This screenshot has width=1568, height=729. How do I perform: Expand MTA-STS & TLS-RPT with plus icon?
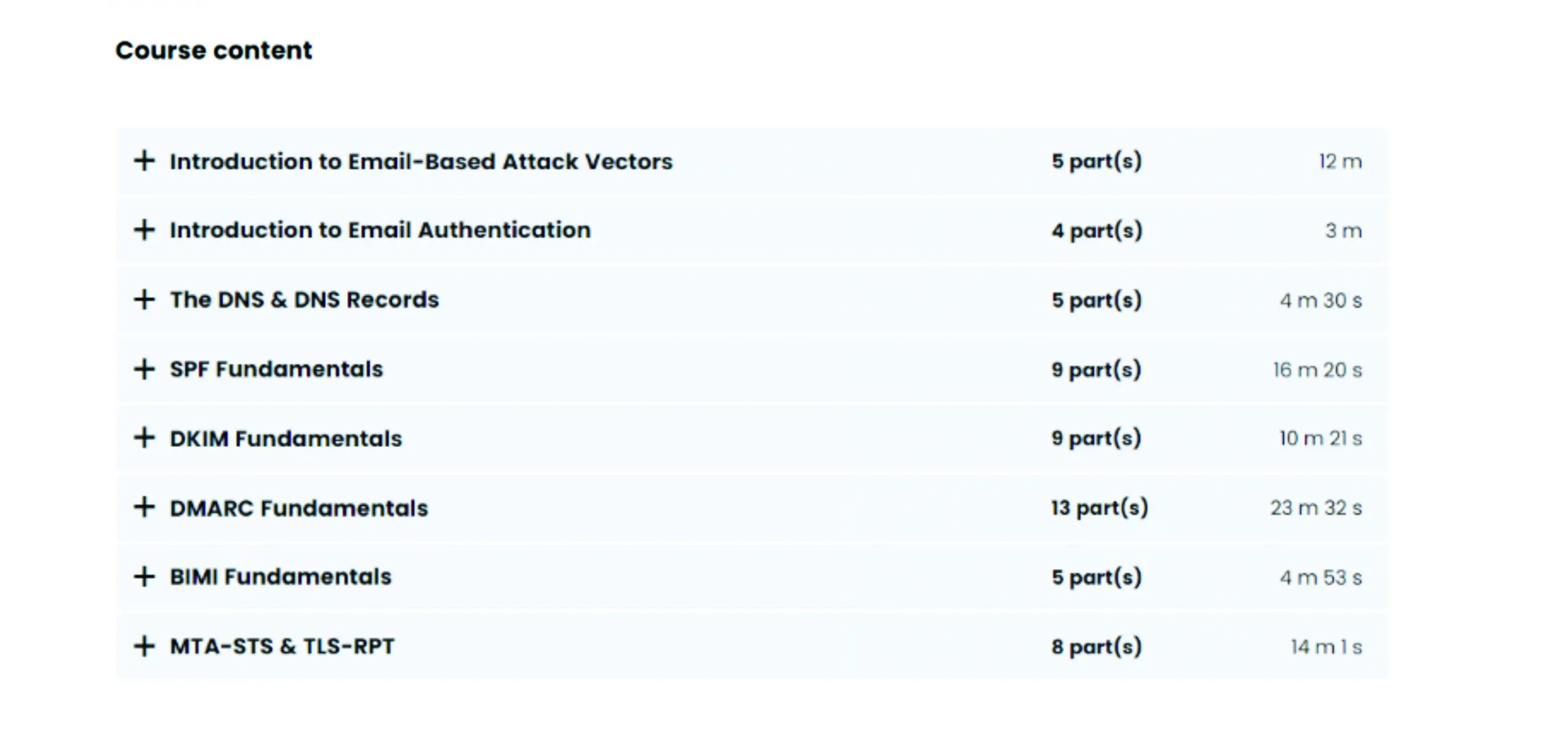pyautogui.click(x=144, y=646)
